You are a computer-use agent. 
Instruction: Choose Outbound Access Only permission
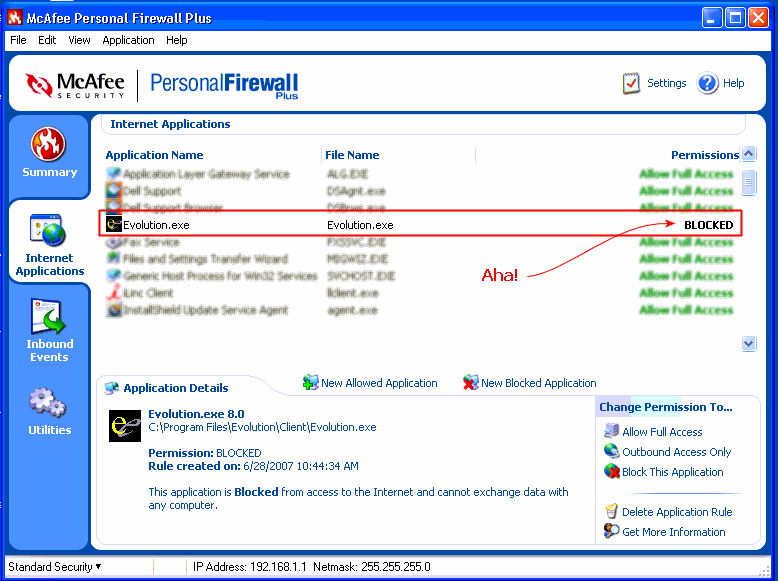click(676, 452)
